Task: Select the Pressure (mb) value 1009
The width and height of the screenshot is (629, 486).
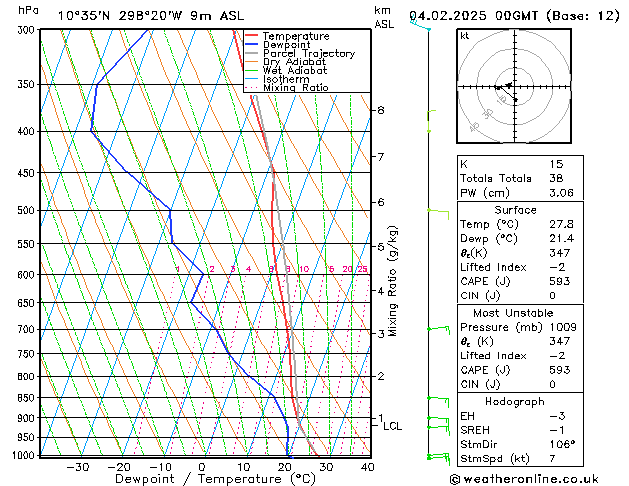Action: click(563, 327)
